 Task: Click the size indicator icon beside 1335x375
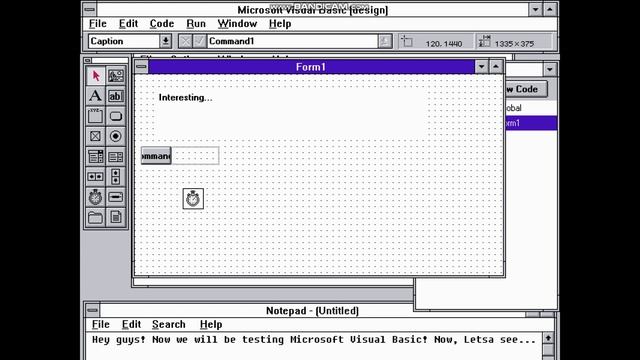coord(484,41)
